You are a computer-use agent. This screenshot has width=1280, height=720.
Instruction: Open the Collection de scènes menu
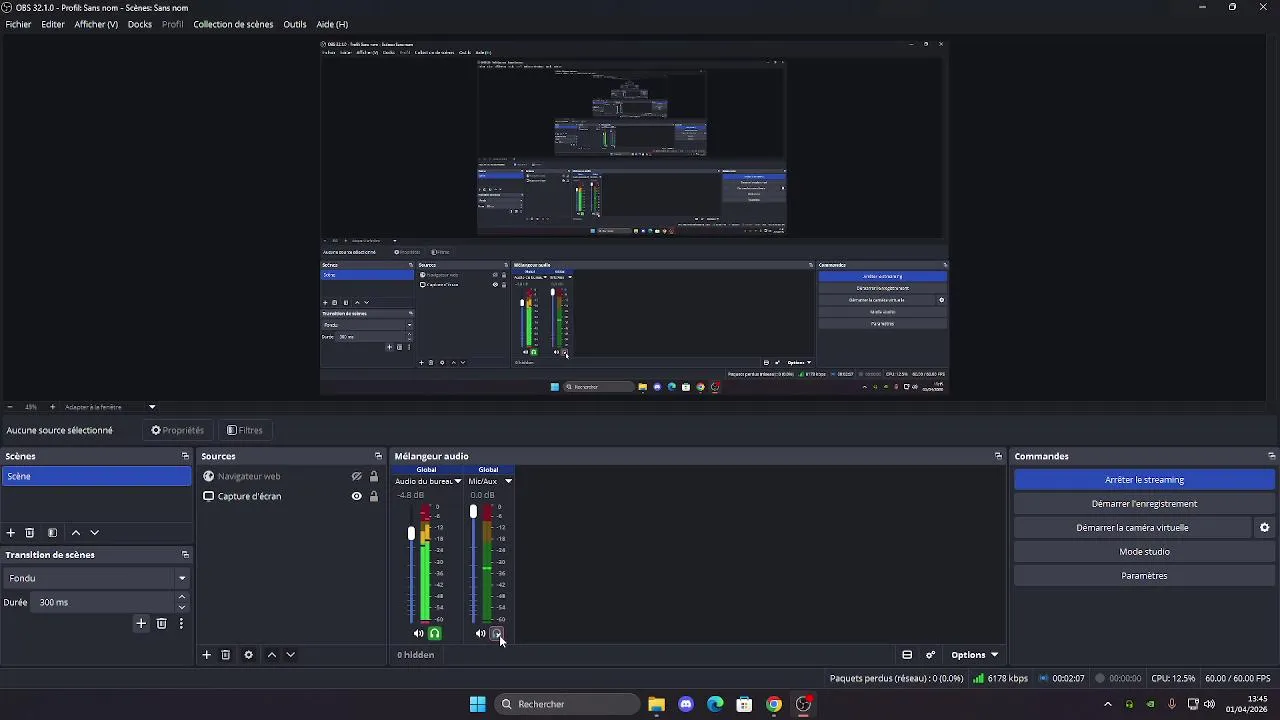pyautogui.click(x=233, y=24)
